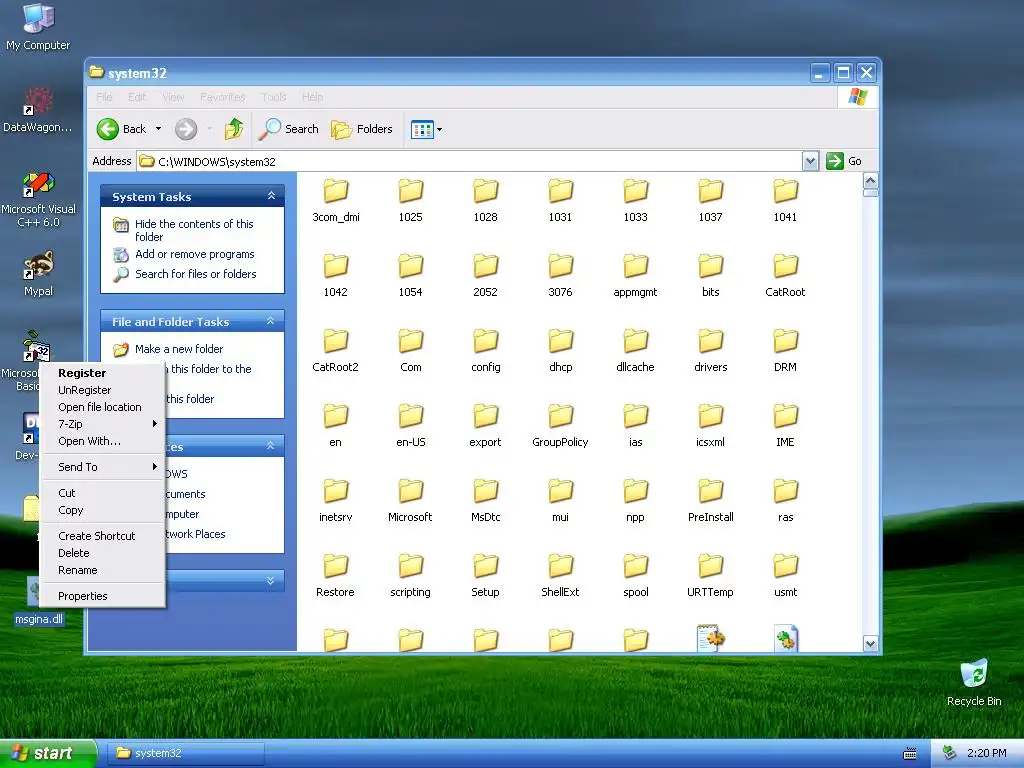Click system32 taskbar button
1024x768 pixels.
187,753
